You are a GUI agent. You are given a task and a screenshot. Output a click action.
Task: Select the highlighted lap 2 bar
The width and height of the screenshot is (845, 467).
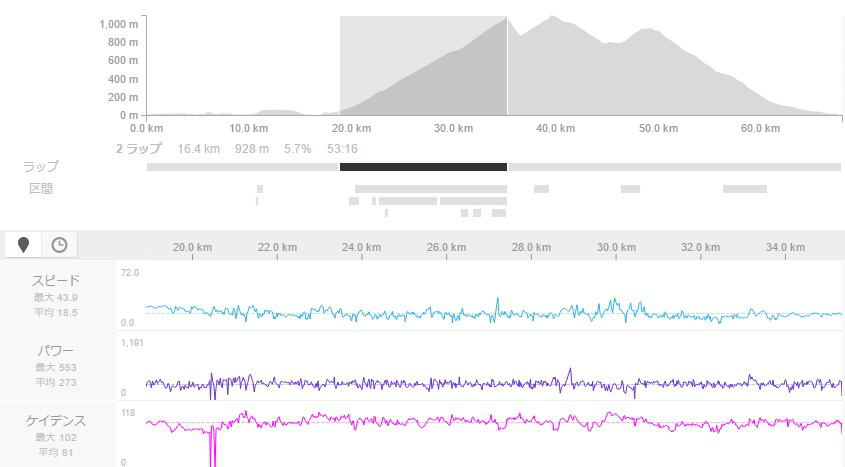point(423,167)
